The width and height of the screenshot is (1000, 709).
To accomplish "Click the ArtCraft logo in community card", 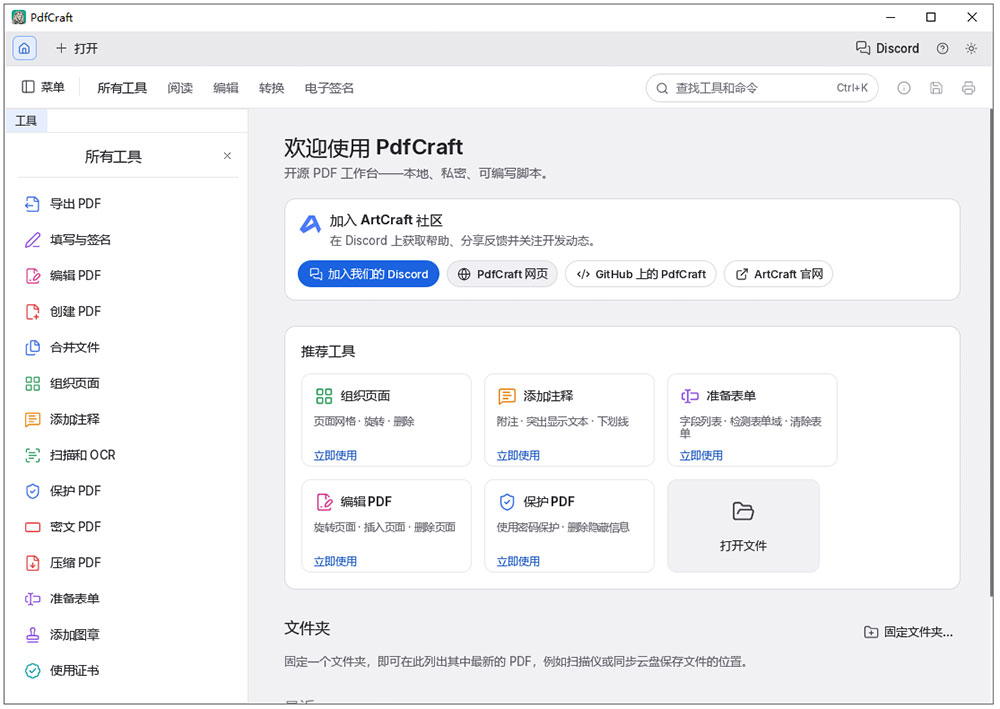I will tap(311, 224).
